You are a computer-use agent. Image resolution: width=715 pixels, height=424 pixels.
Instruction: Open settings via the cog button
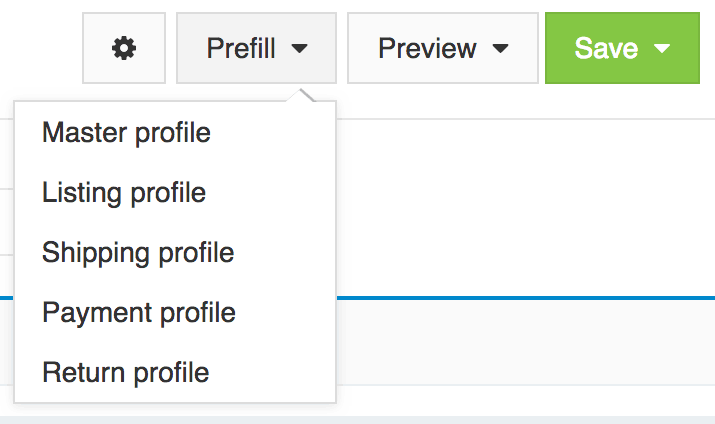click(x=124, y=48)
